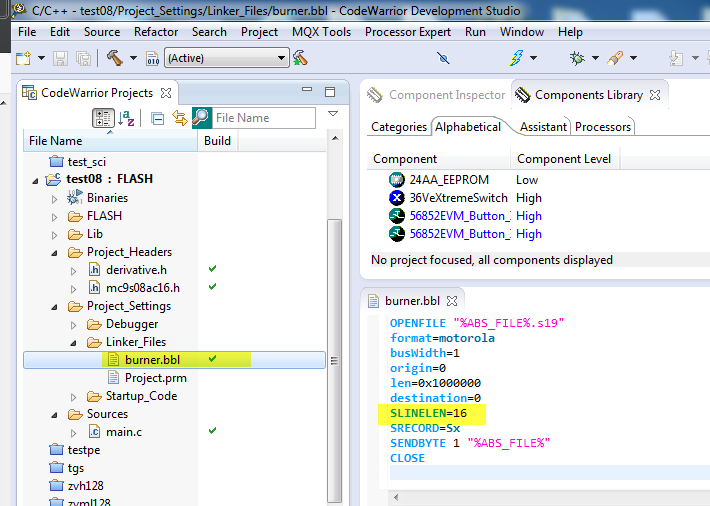The width and height of the screenshot is (710, 506).
Task: Expand the Lib folder
Action: tap(54, 236)
